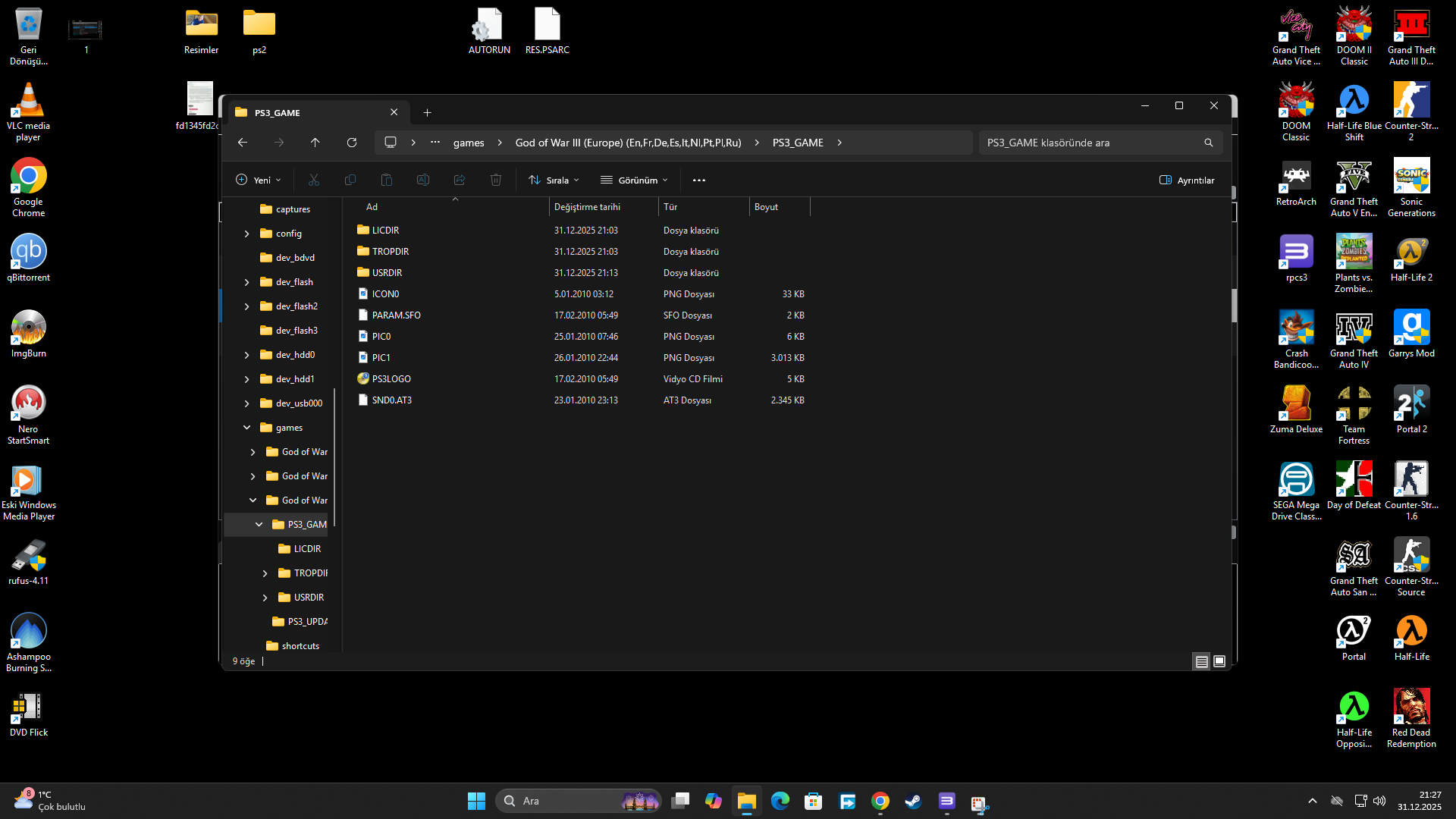Click the Refresh icon in navigation bar
Screen dimensions: 1456x819
[351, 143]
